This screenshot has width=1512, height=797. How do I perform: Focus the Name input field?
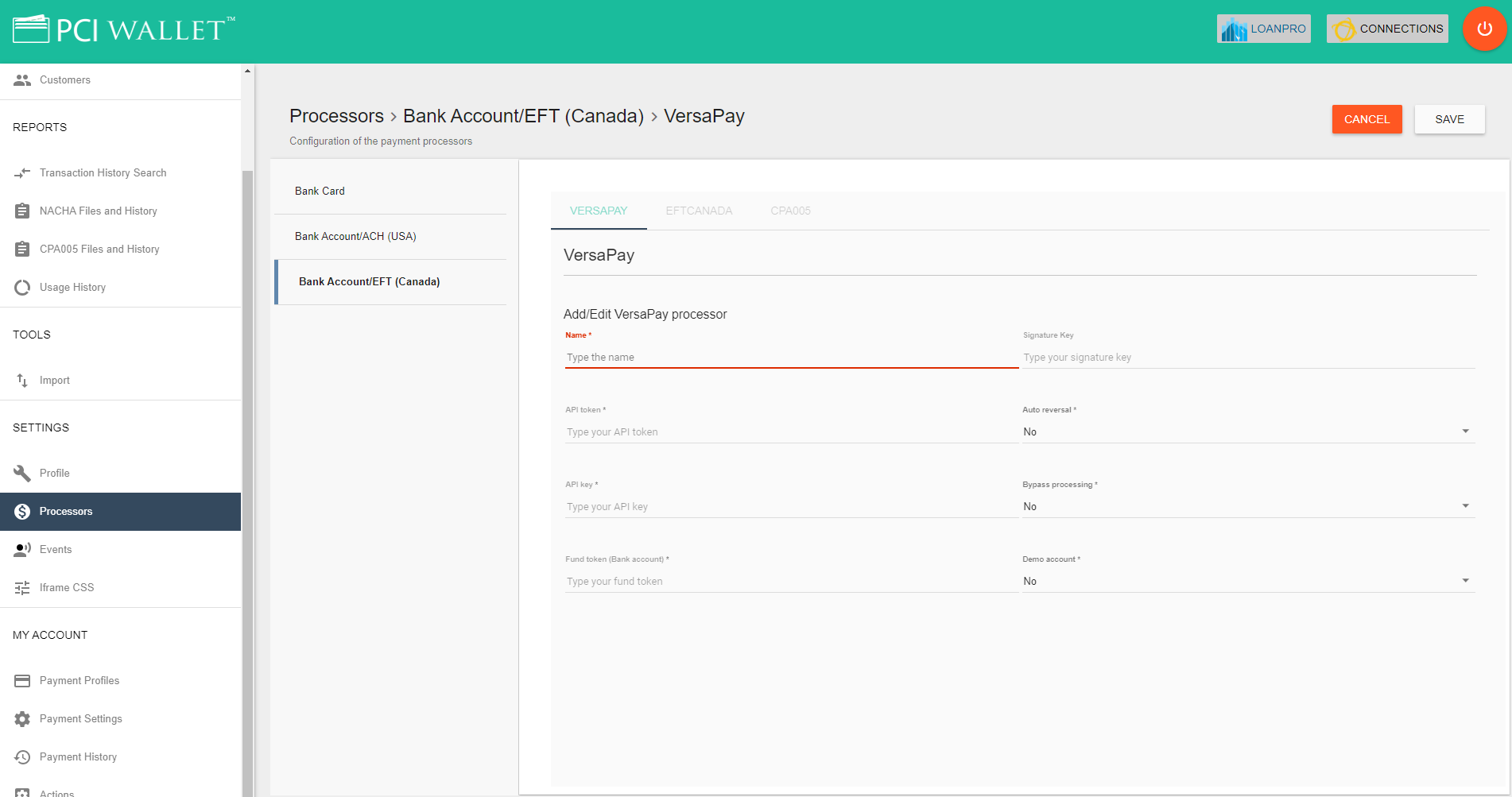[791, 357]
